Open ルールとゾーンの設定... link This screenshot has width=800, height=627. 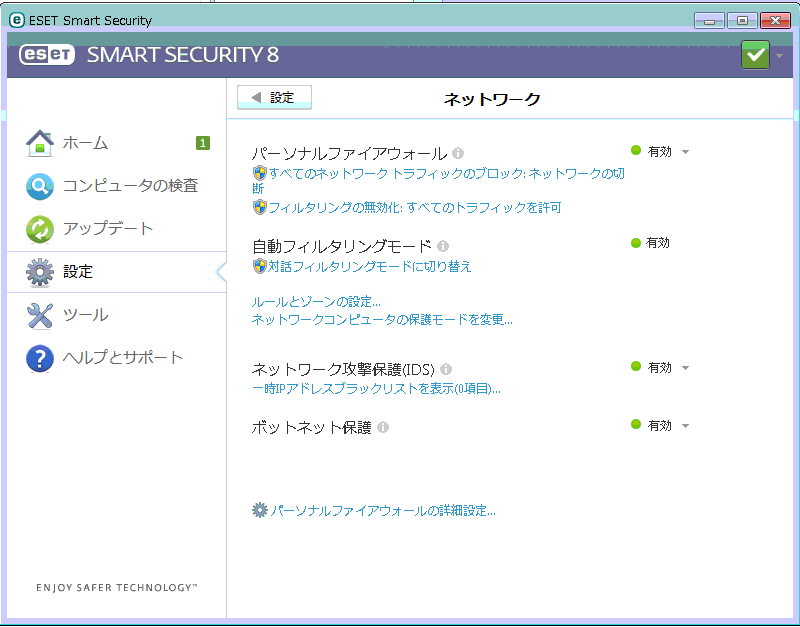click(316, 302)
